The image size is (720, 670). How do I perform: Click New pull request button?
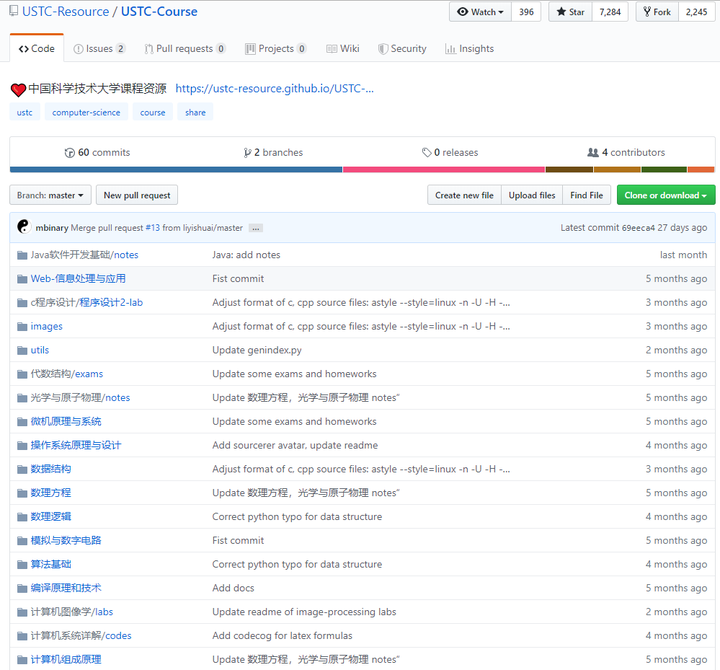click(x=137, y=195)
